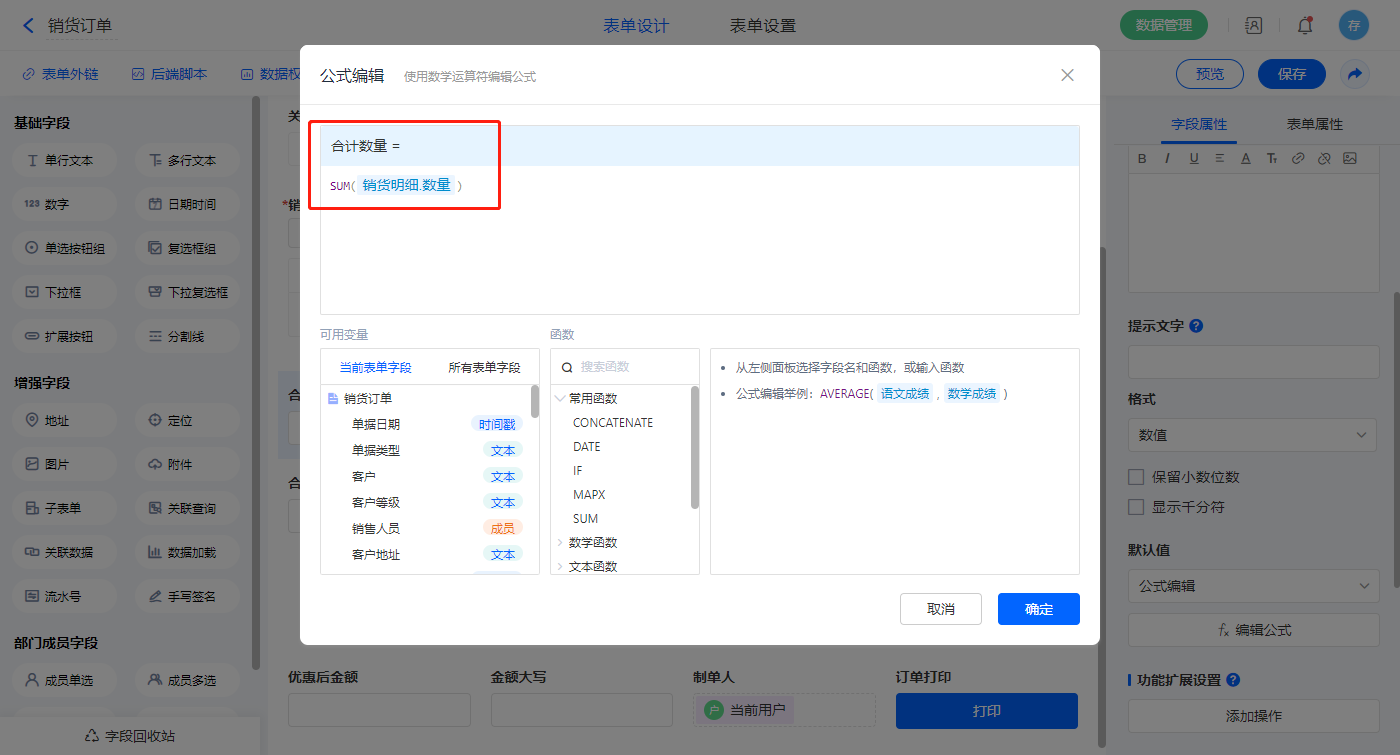1400x755 pixels.
Task: Click the bold formatting icon
Action: (x=1142, y=158)
